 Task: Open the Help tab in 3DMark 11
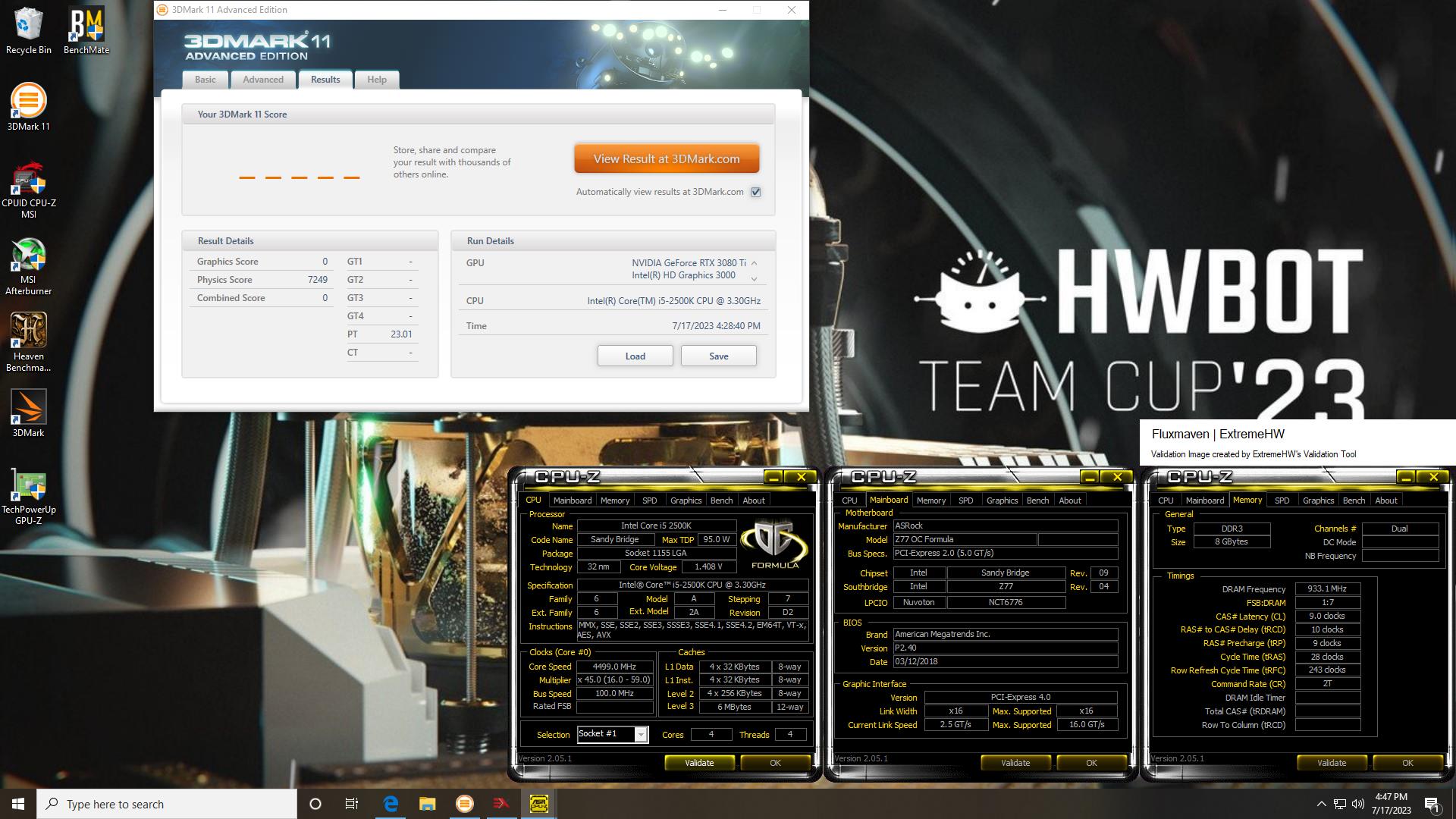tap(377, 80)
